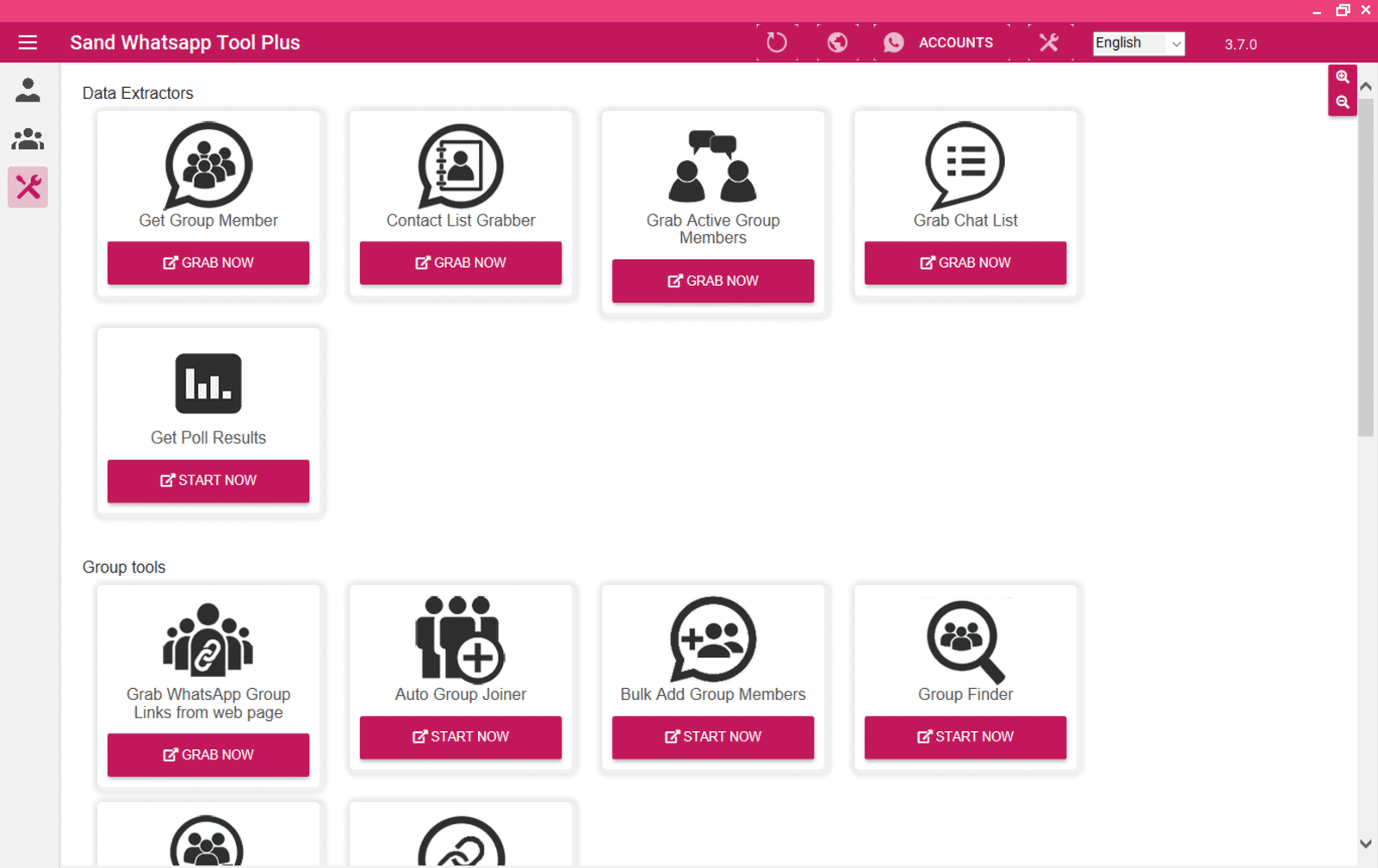This screenshot has height=868, width=1378.
Task: Click GRAB NOW under Get Group Member
Action: pos(208,263)
